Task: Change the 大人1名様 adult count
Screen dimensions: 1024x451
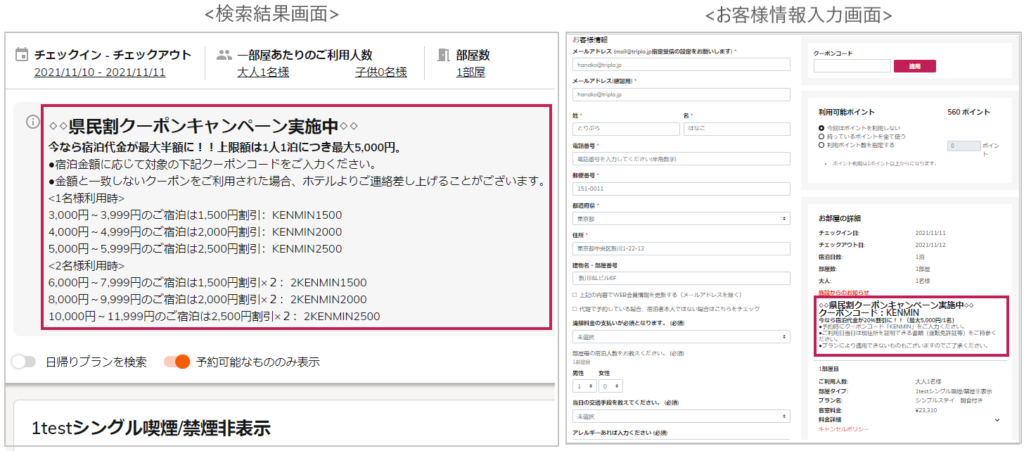Action: tap(263, 72)
